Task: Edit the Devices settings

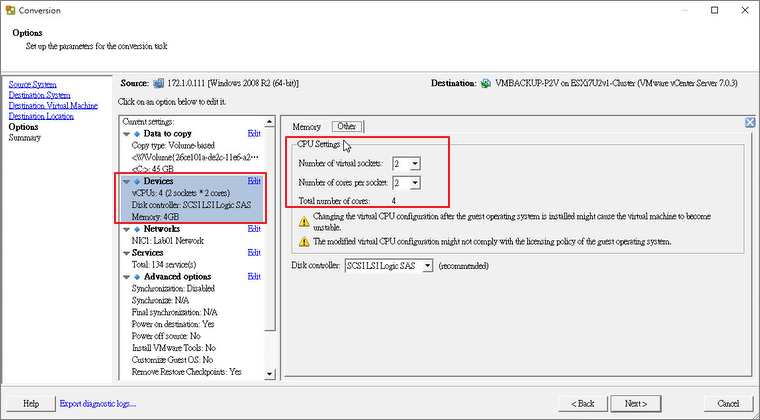Action: pyautogui.click(x=254, y=181)
